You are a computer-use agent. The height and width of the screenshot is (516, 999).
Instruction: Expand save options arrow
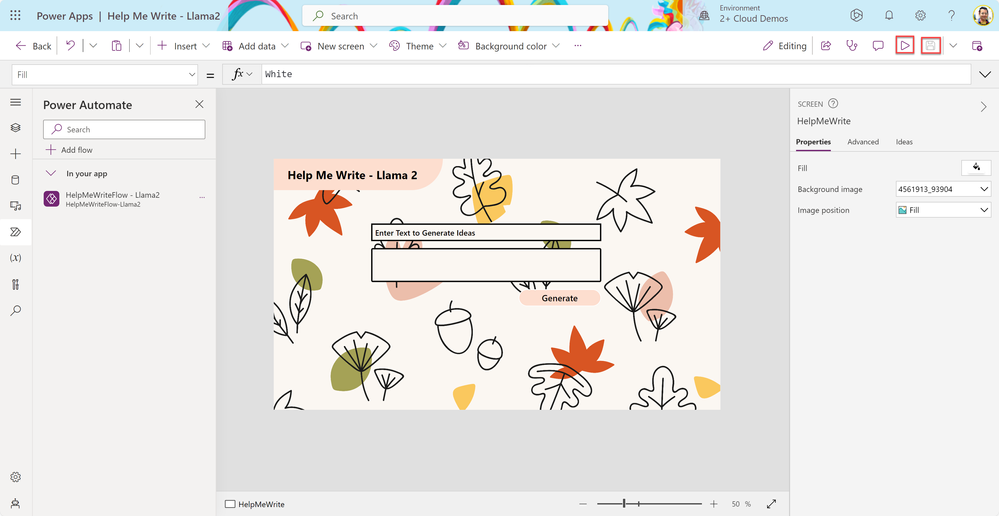(x=953, y=46)
